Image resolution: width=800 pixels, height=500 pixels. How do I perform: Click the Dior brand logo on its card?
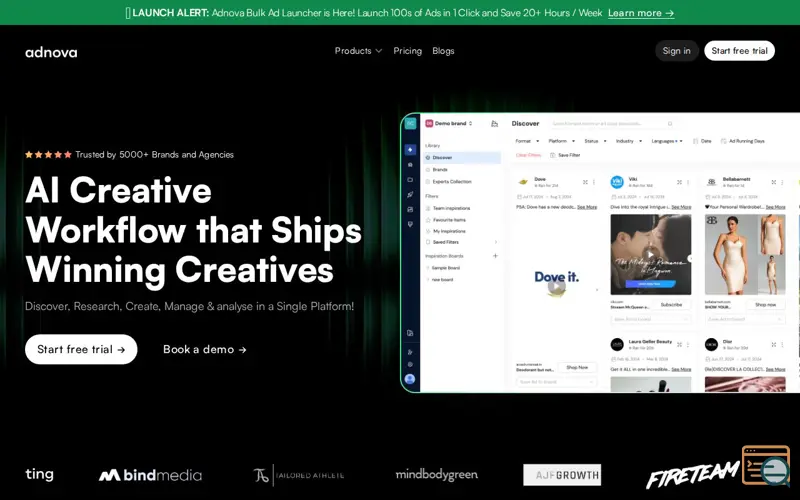[711, 345]
